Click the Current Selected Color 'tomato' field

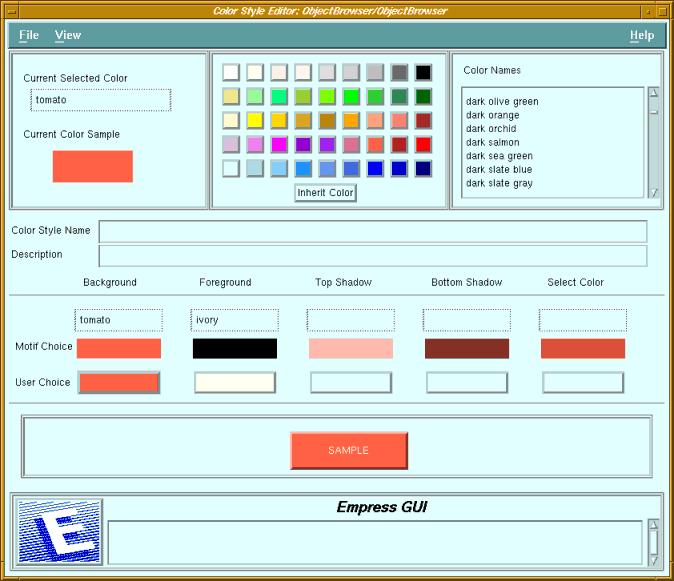[101, 100]
